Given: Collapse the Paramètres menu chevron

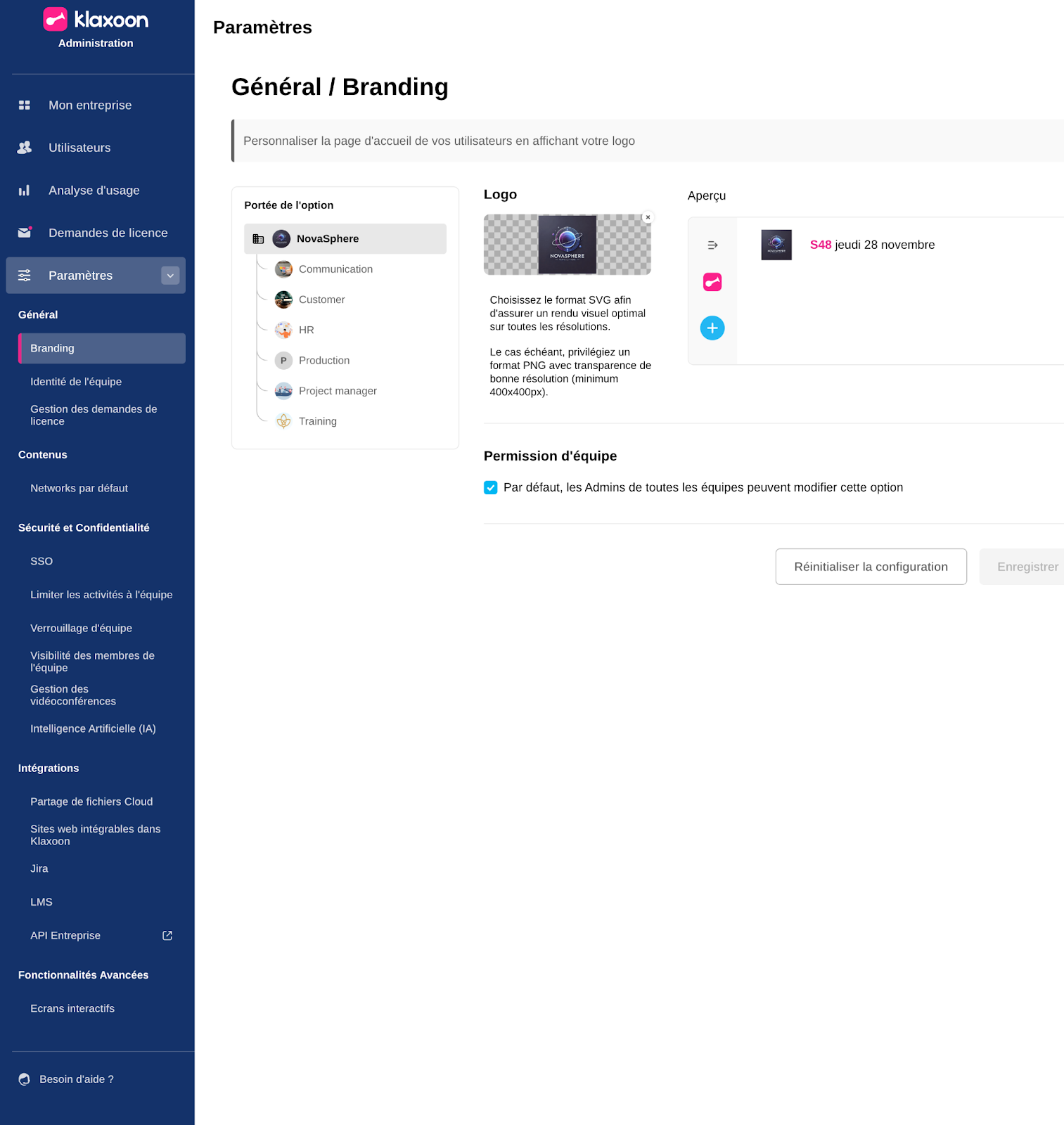Looking at the screenshot, I should 170,276.
